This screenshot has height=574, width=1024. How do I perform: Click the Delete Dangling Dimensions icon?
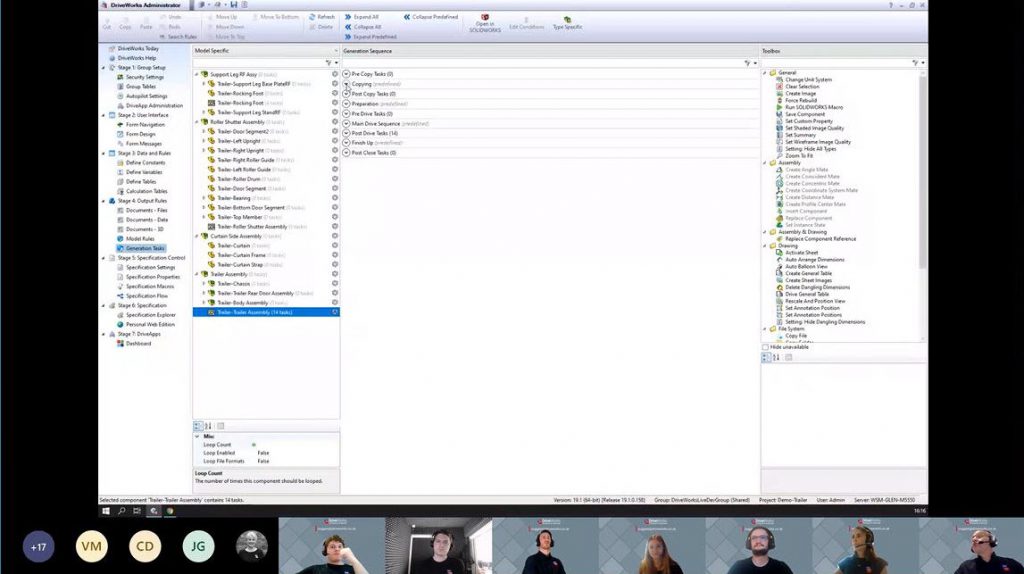779,287
